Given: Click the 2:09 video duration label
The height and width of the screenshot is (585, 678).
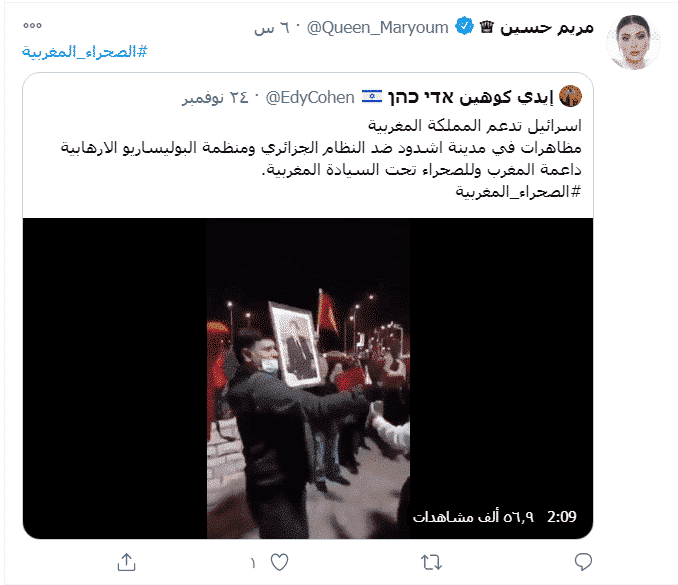Looking at the screenshot, I should tap(562, 516).
